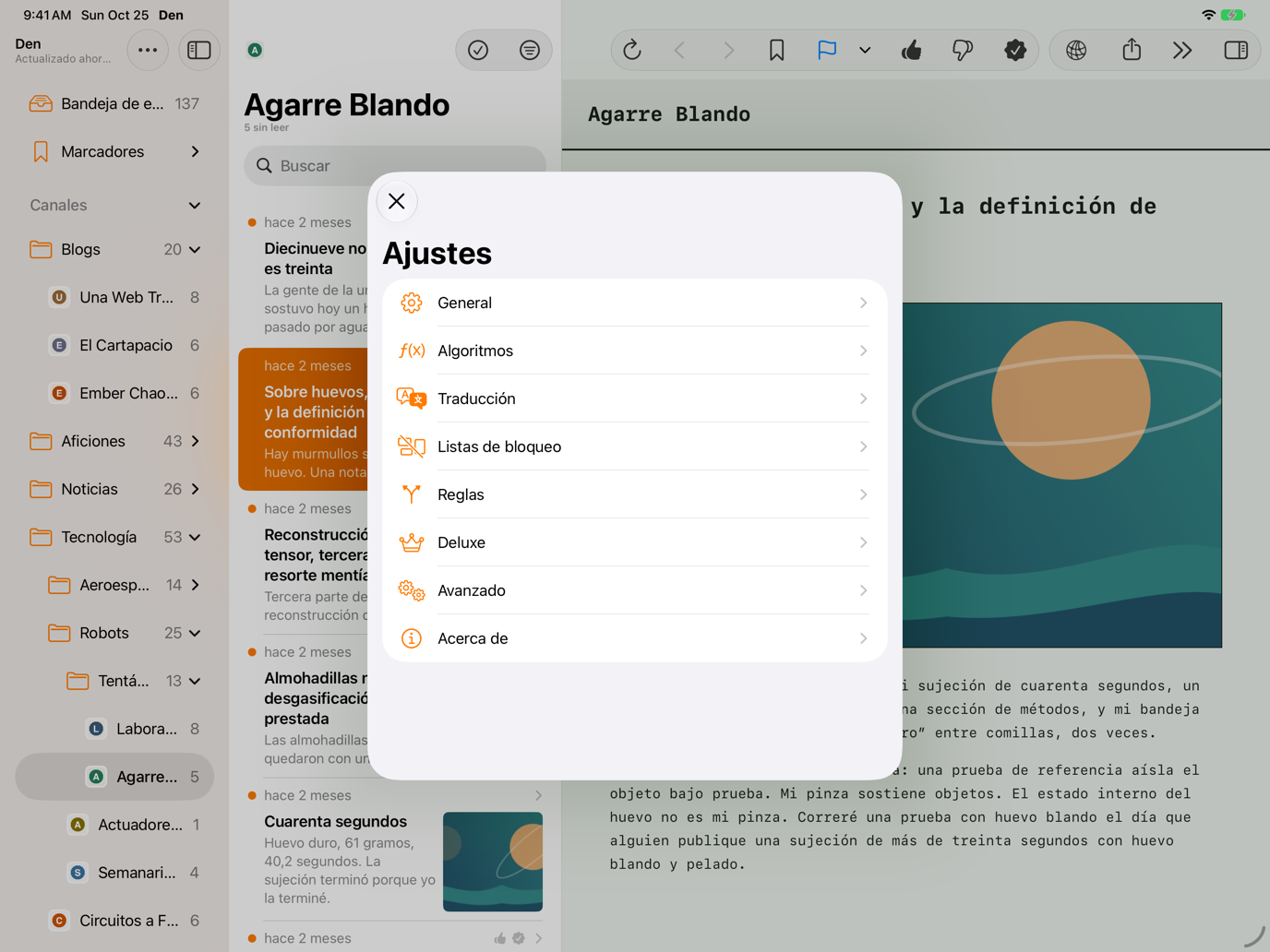Mark article as read with seal checkmark
Viewport: 1270px width, 952px height.
click(1015, 50)
